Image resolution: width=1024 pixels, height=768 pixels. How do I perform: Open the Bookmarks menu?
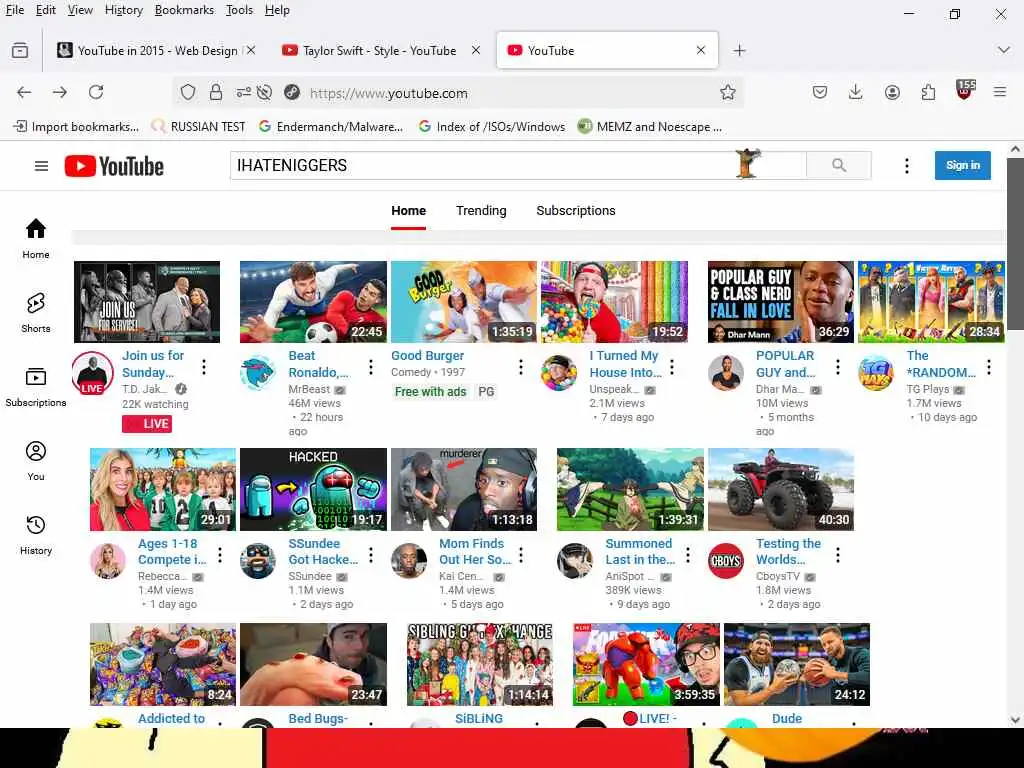184,10
